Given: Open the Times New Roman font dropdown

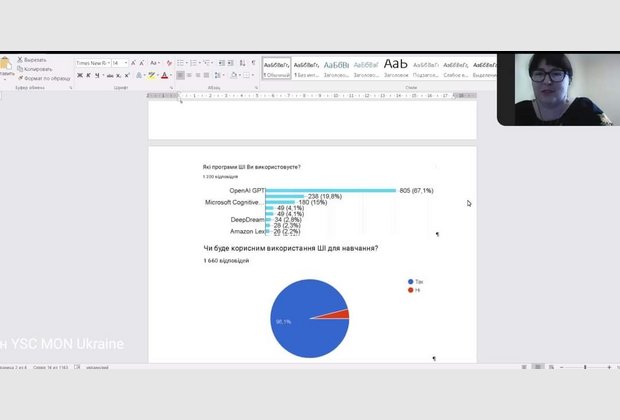Looking at the screenshot, I should tap(92, 62).
